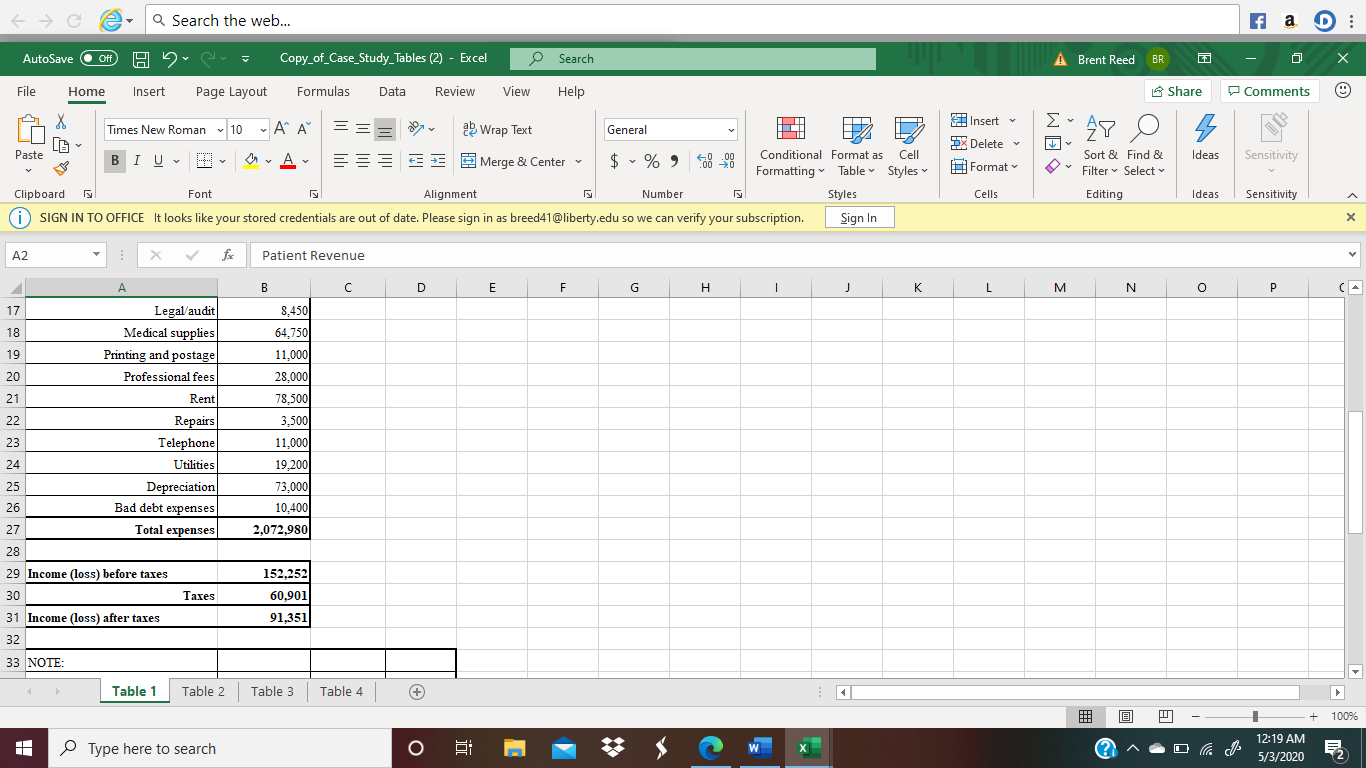Screen dimensions: 1366x768
Task: Apply Percent number format
Action: [x=650, y=160]
